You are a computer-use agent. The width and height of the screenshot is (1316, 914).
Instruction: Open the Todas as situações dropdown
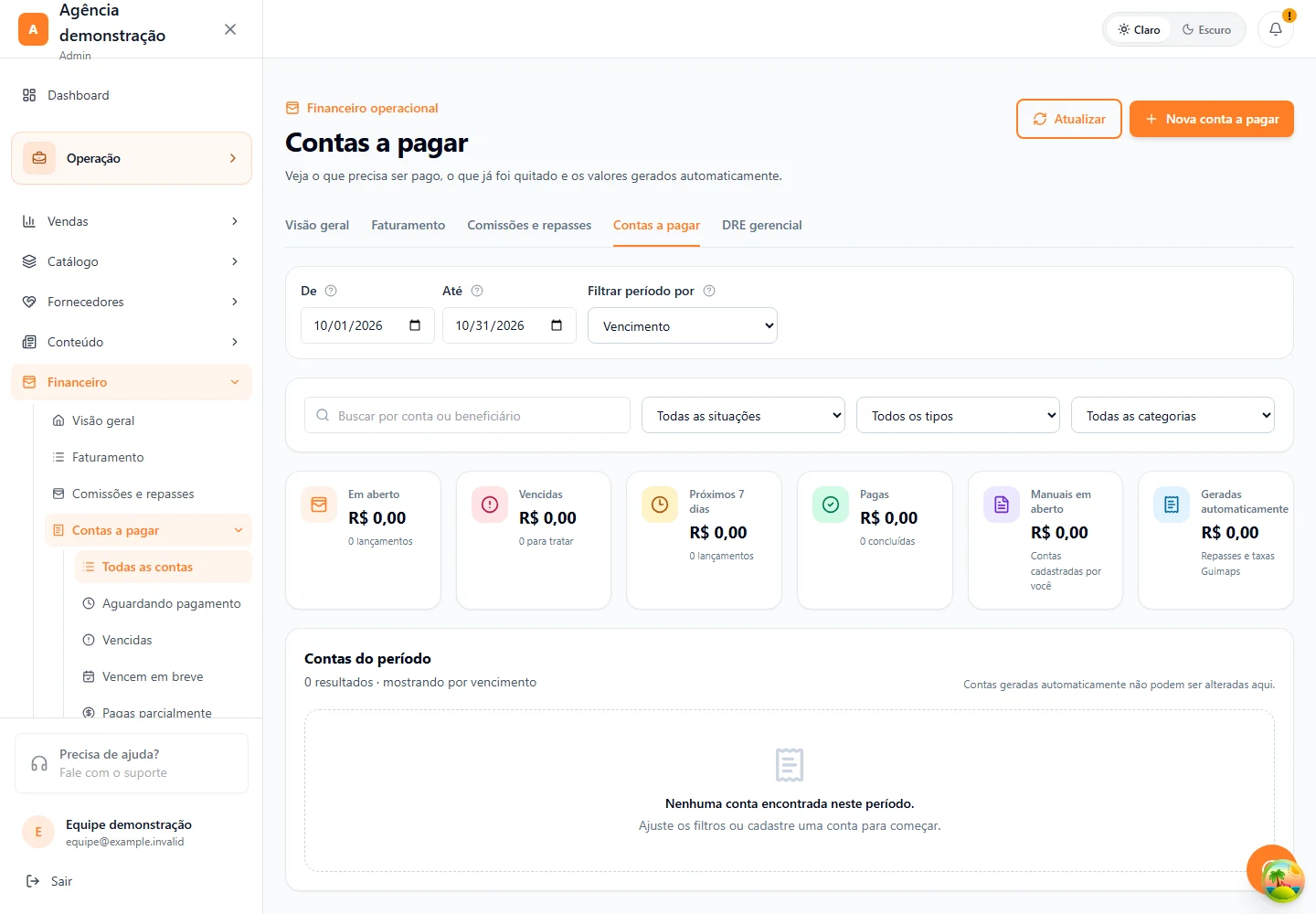pos(744,415)
